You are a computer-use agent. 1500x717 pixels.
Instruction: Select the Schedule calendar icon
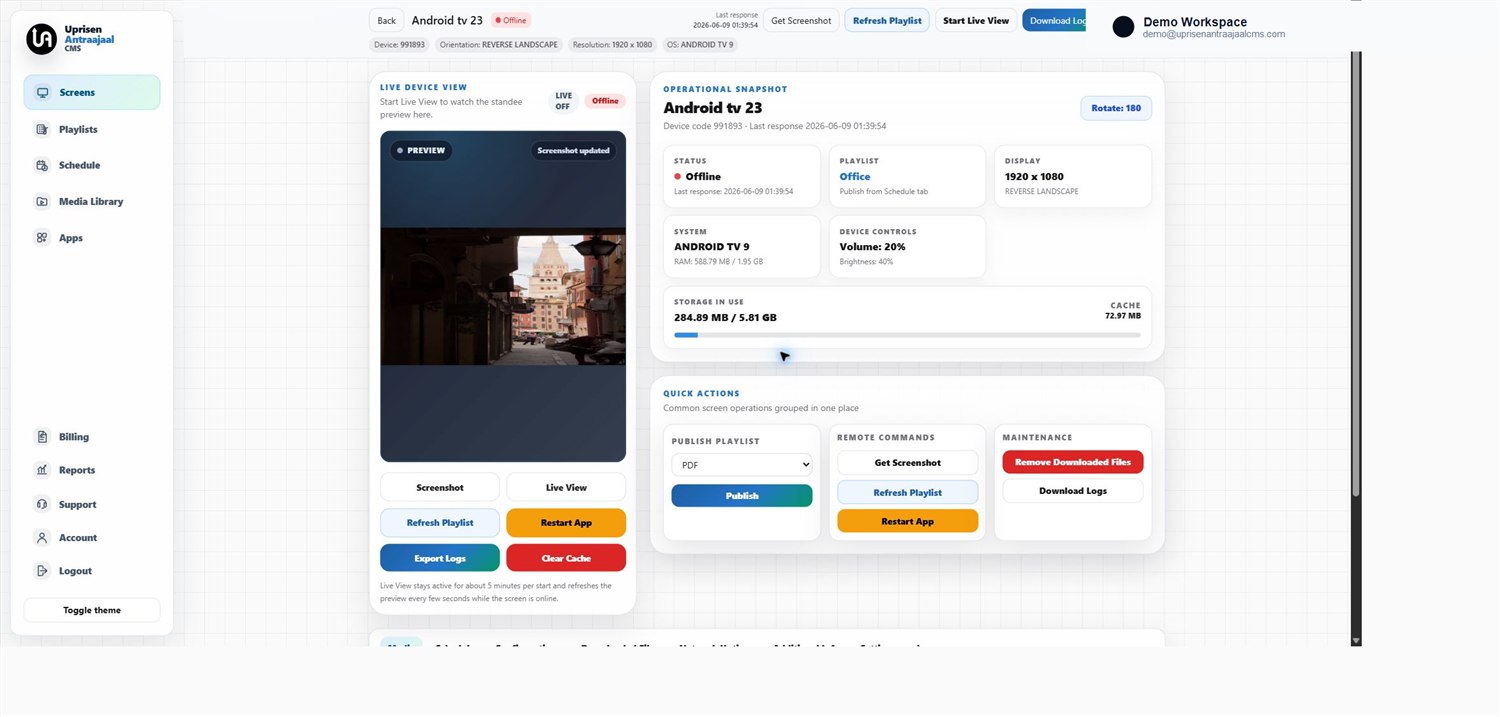[42, 165]
